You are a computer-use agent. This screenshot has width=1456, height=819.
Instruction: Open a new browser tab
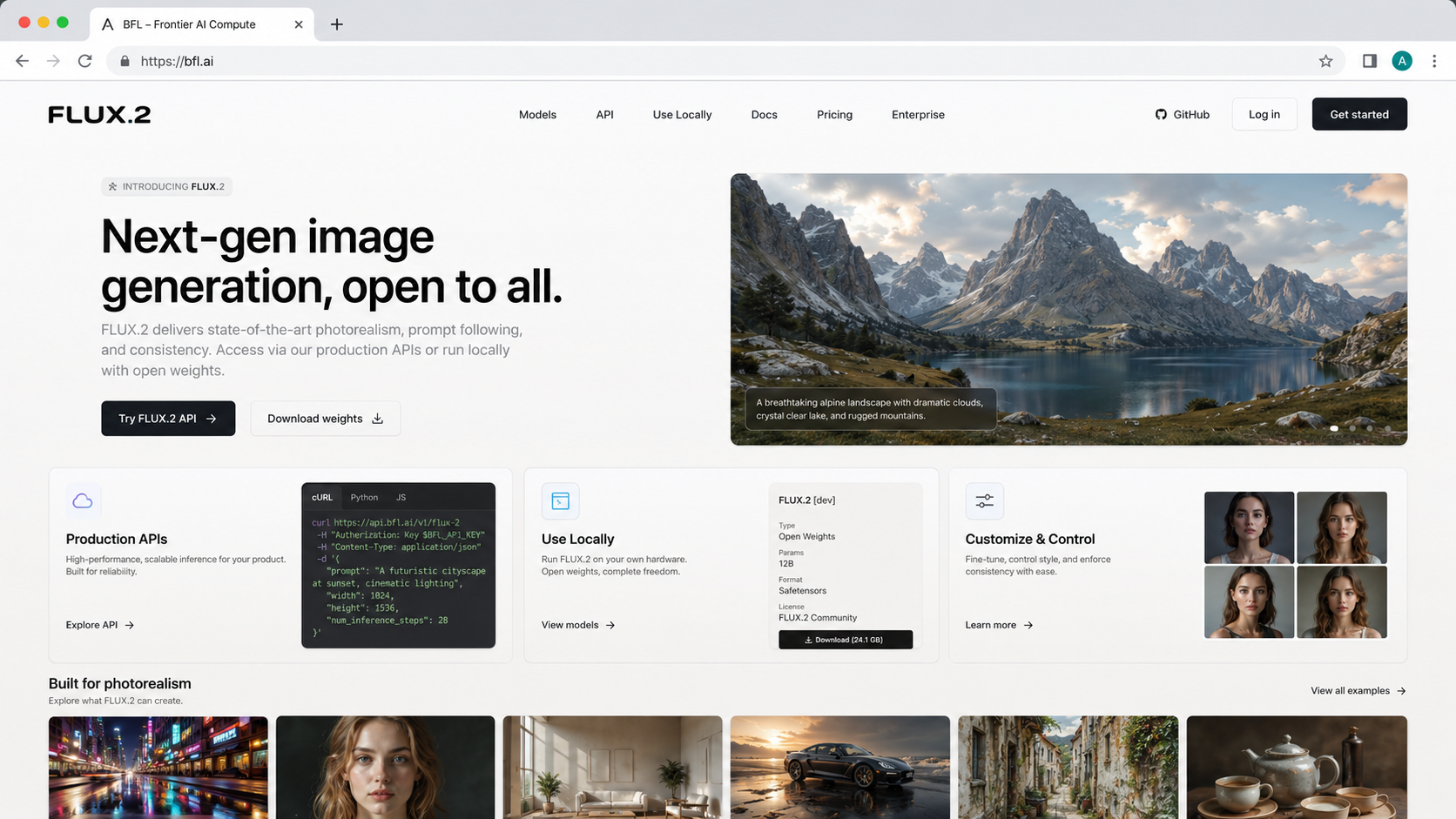tap(337, 24)
